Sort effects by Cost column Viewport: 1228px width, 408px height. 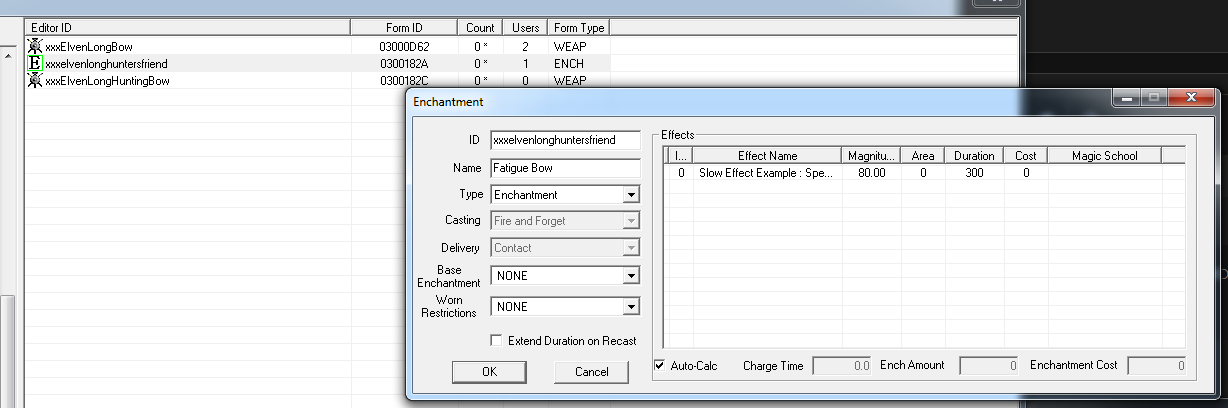pyautogui.click(x=1026, y=156)
